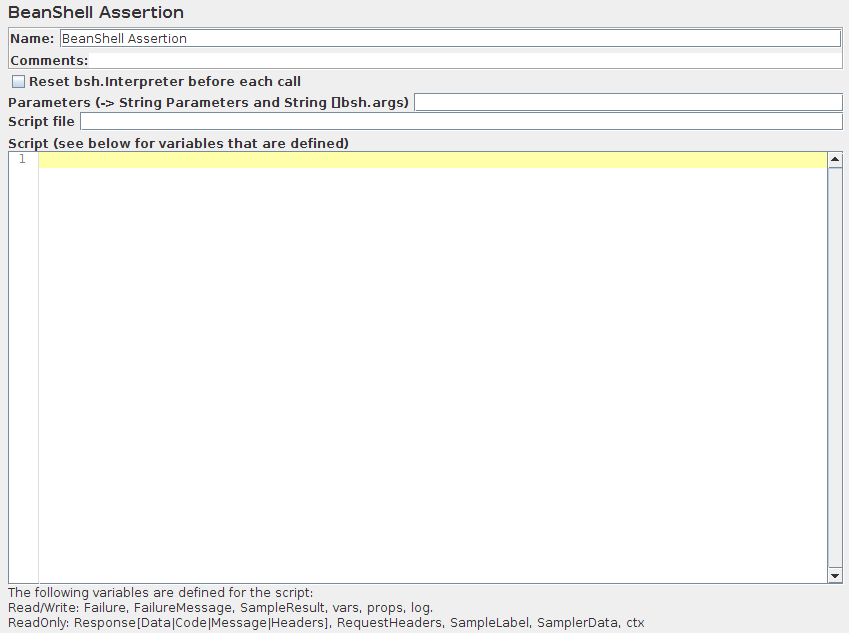
Task: Place cursor in the script editor area
Action: pos(430,300)
